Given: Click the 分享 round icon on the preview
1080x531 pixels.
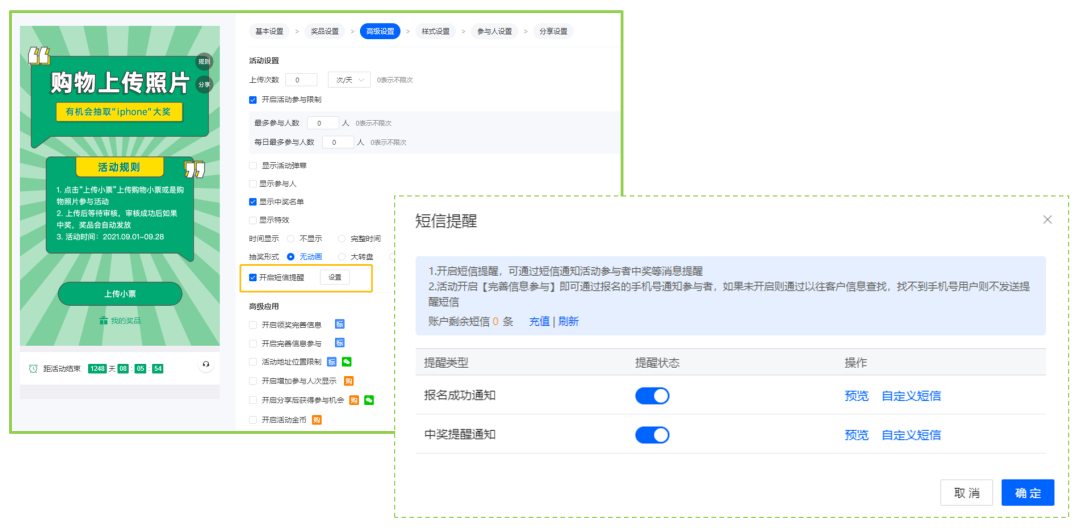Looking at the screenshot, I should coord(204,85).
